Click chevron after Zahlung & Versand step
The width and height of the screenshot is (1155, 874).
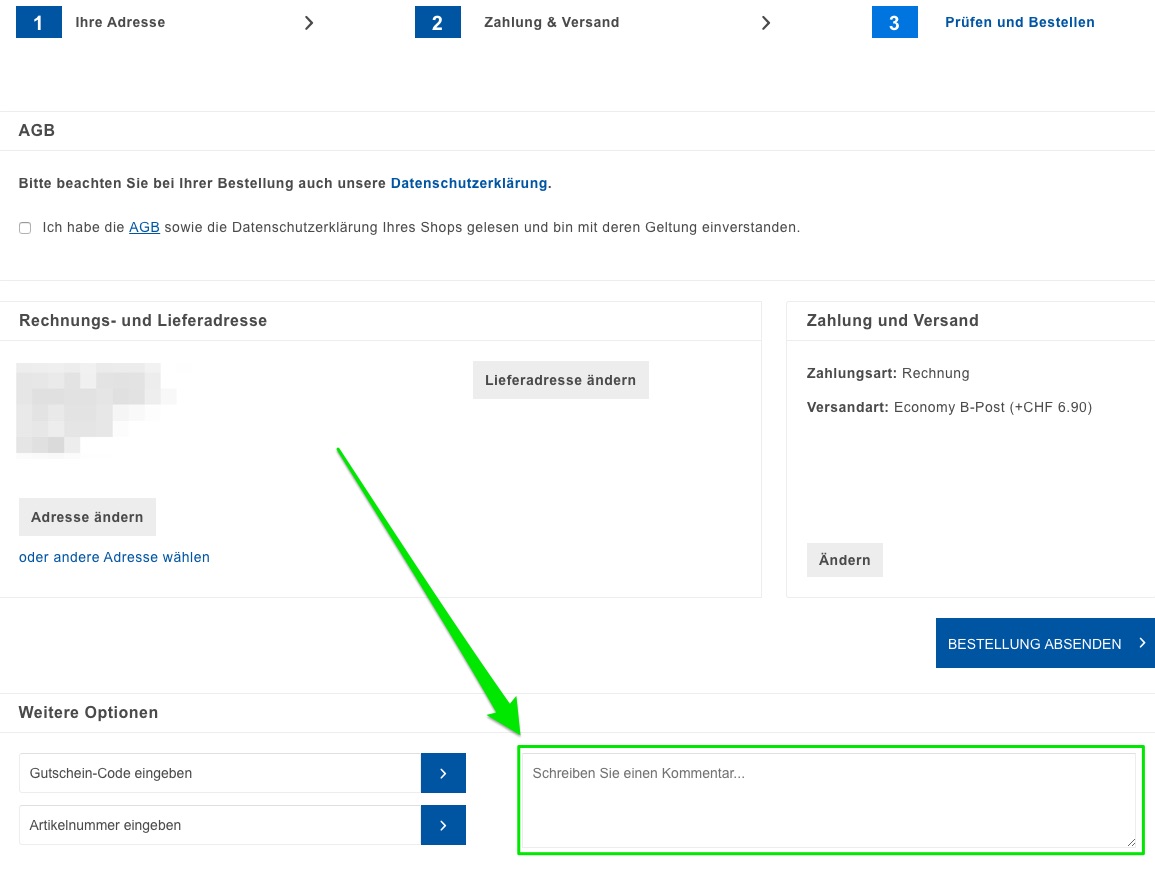pos(766,23)
